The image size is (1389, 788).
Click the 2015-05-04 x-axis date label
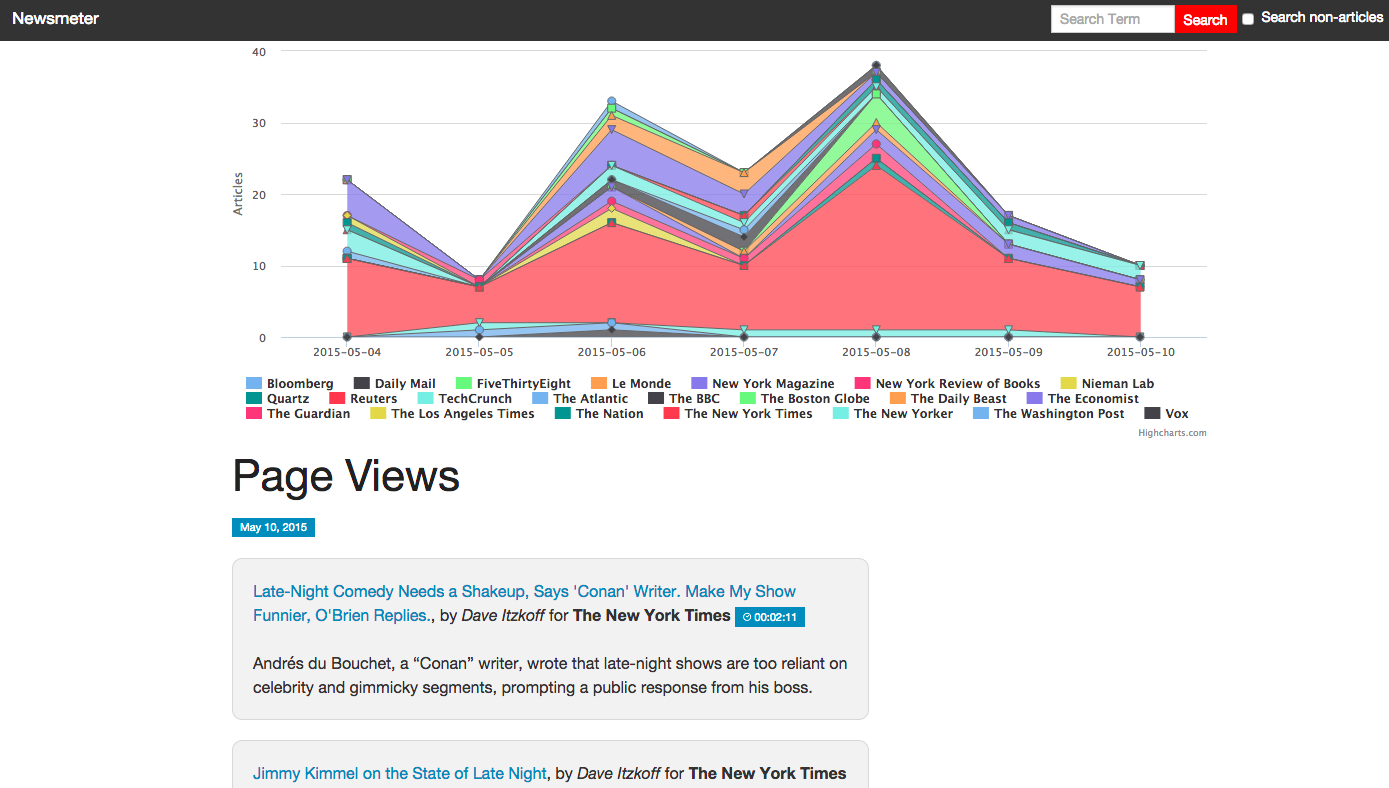point(347,352)
